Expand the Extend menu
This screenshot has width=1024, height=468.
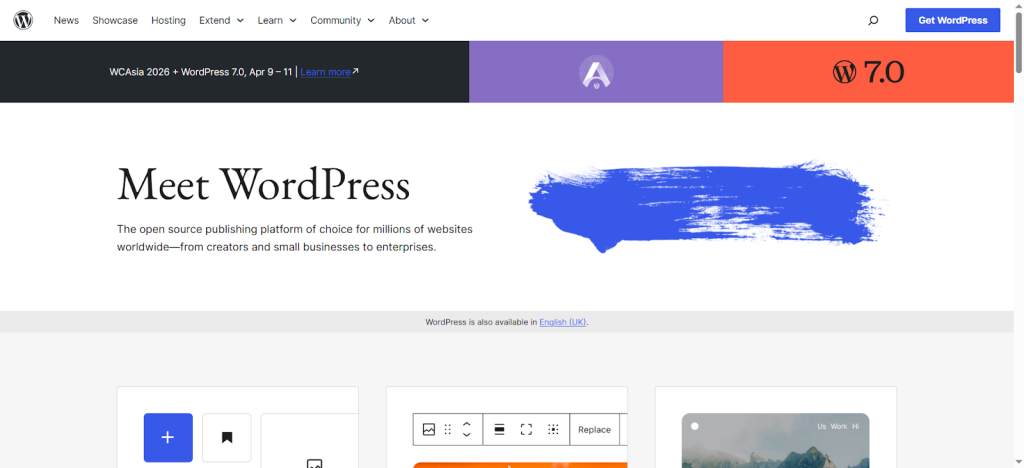221,20
